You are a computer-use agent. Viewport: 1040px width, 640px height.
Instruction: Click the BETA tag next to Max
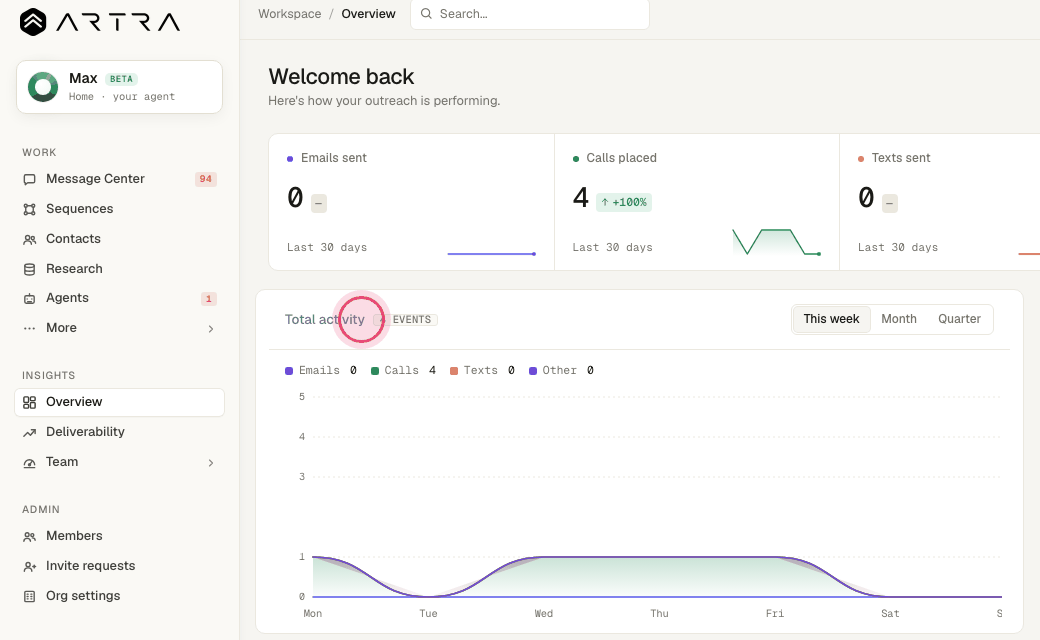pos(121,79)
